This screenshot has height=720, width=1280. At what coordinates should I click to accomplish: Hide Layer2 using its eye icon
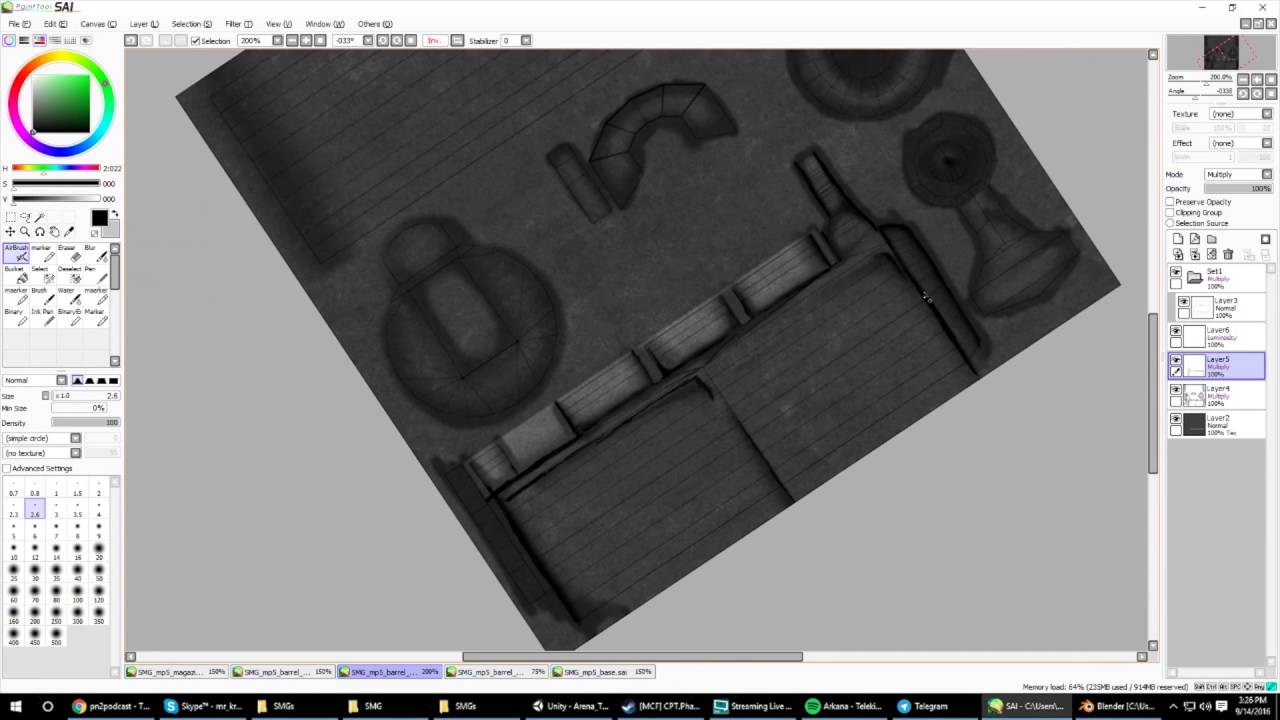[1176, 419]
